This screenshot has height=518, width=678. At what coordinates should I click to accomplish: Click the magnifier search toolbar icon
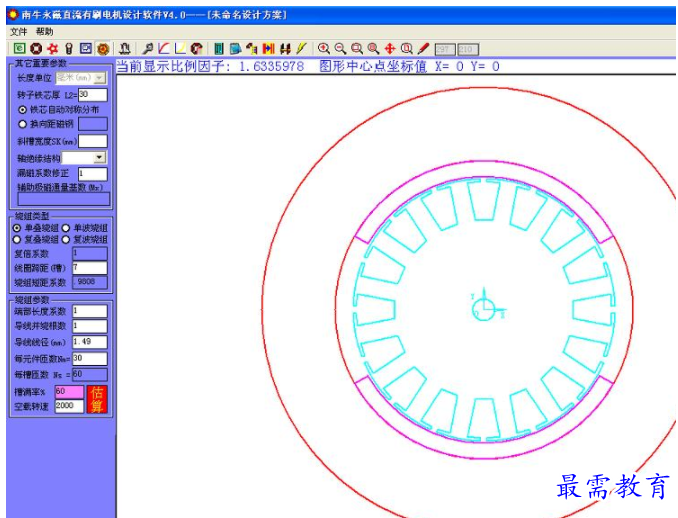[x=147, y=48]
